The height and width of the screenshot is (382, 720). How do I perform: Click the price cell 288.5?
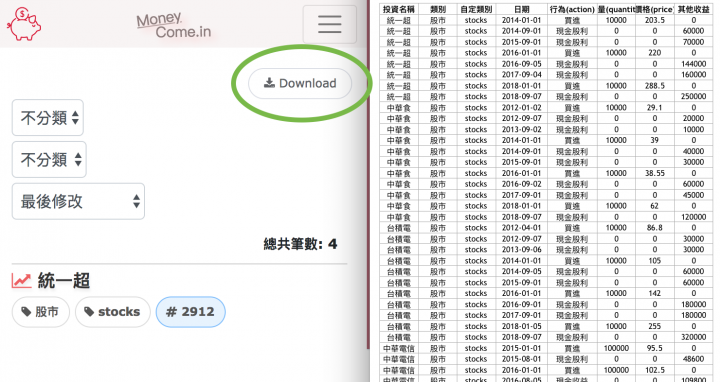coord(654,86)
